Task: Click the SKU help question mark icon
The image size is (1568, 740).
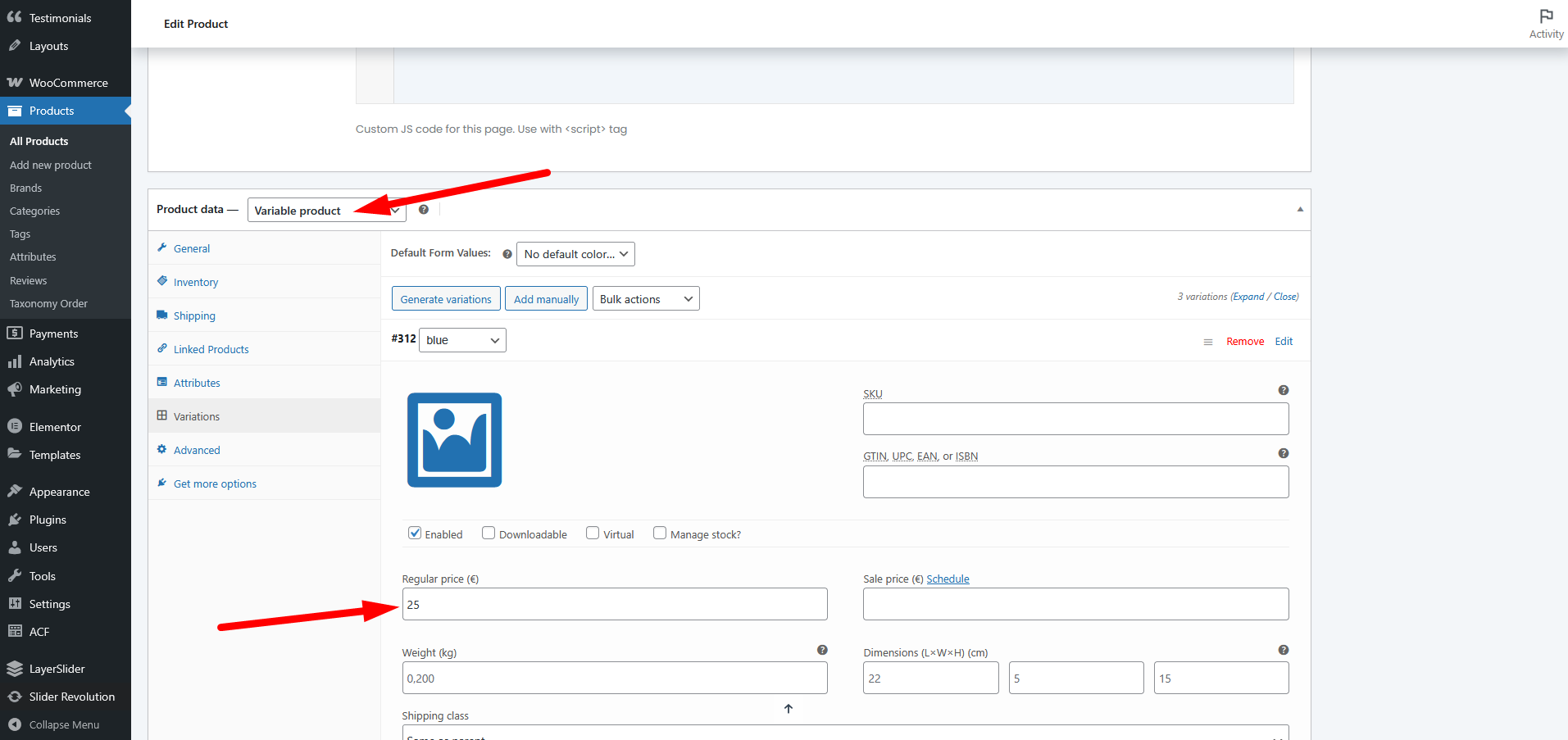Action: [x=1283, y=391]
